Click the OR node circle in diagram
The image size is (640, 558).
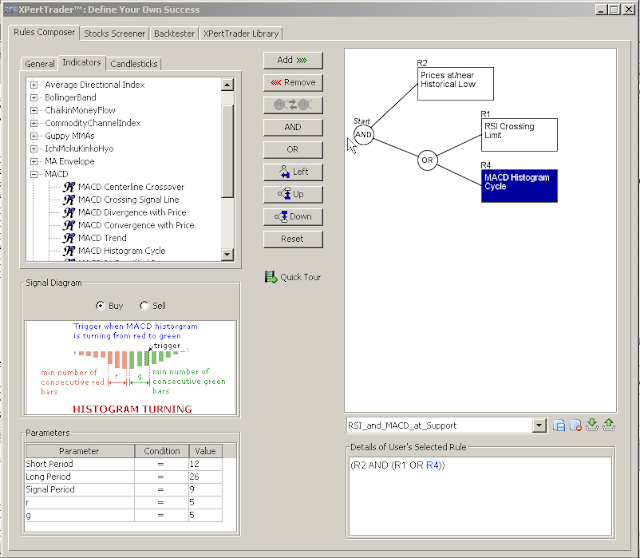pyautogui.click(x=427, y=160)
